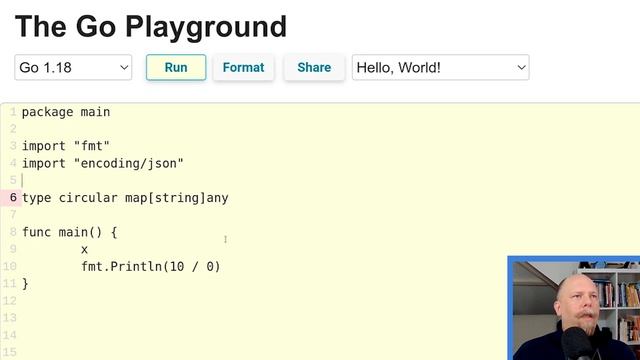Click the fmt.Println(10 / 0) line
640x360 pixels.
[151, 267]
